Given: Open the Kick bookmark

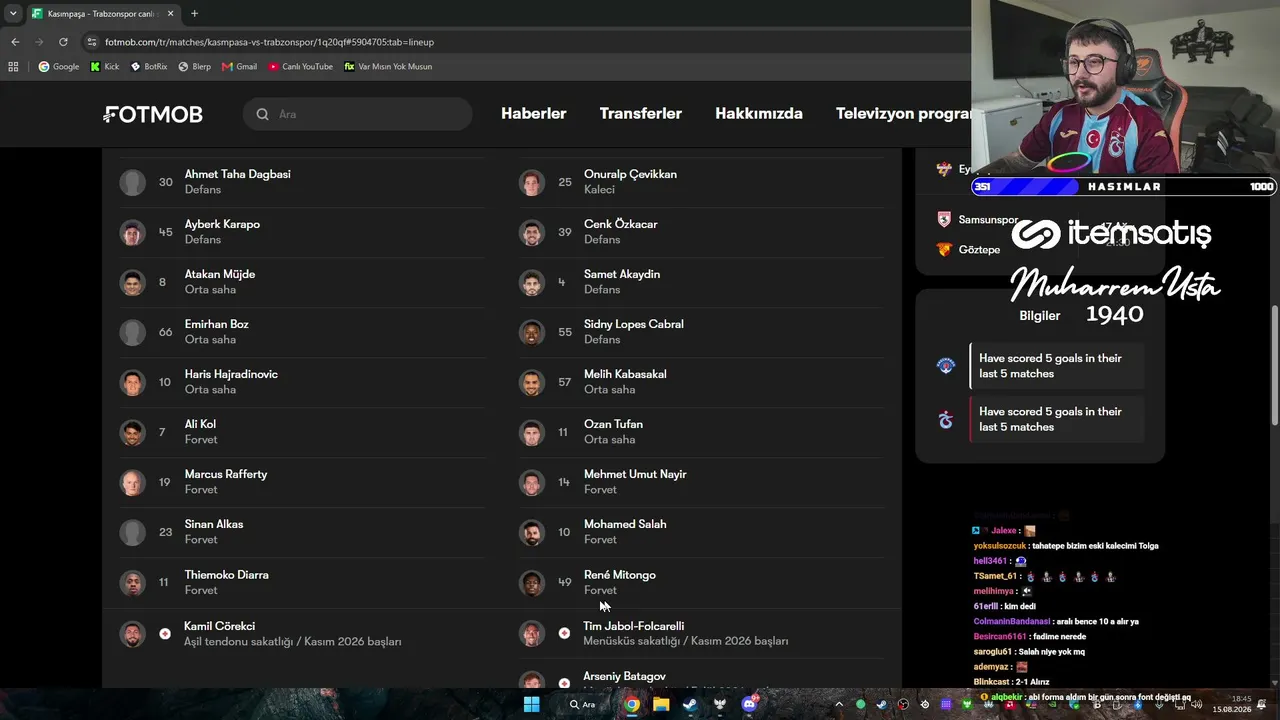Looking at the screenshot, I should click(104, 67).
